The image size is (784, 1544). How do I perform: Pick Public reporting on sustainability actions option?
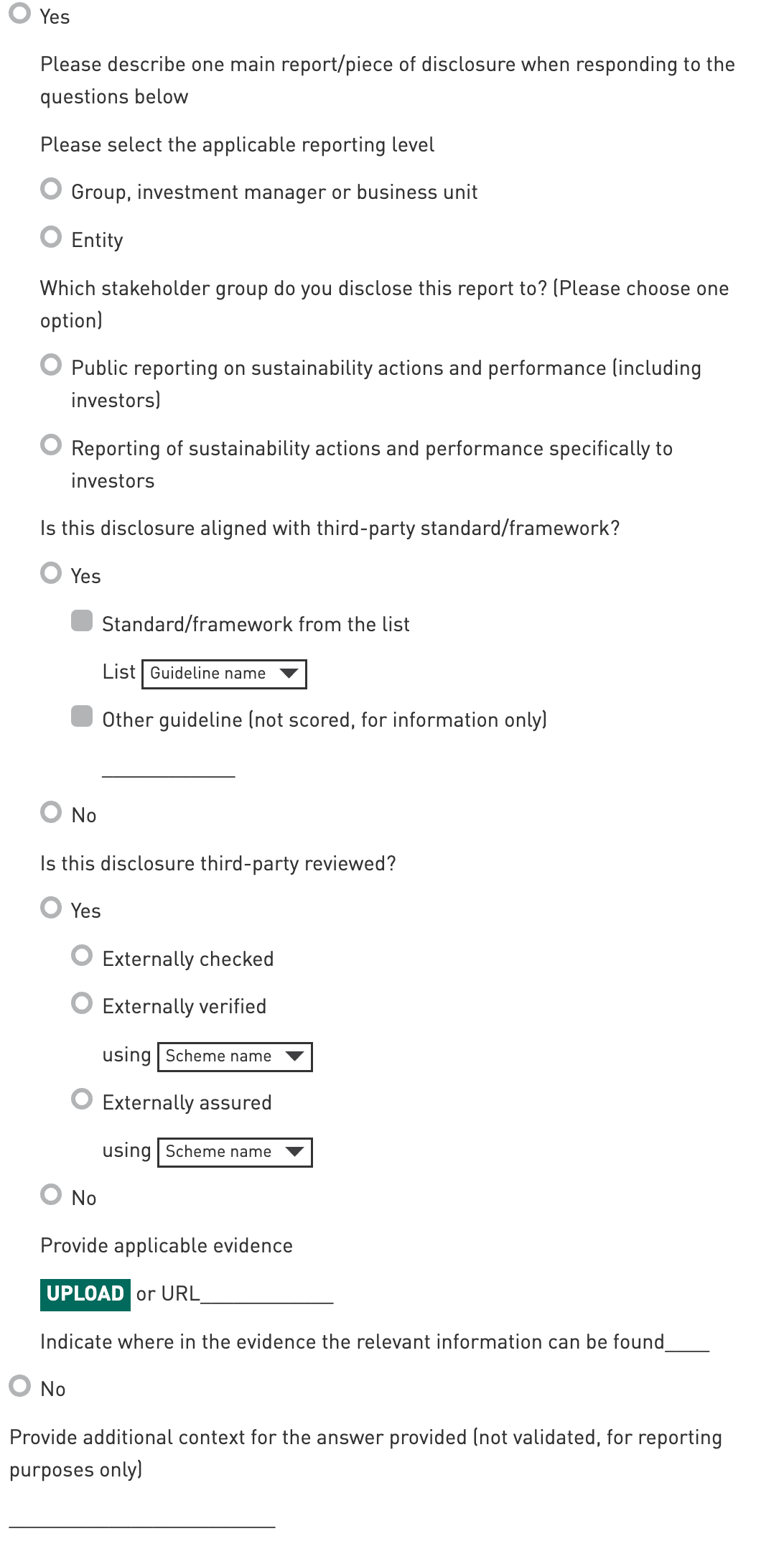[x=51, y=365]
